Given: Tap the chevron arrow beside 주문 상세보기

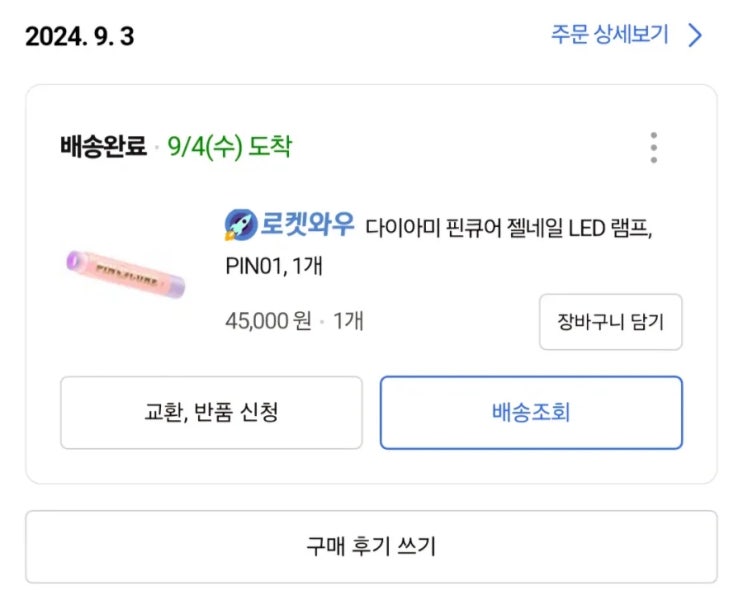Looking at the screenshot, I should 696,36.
